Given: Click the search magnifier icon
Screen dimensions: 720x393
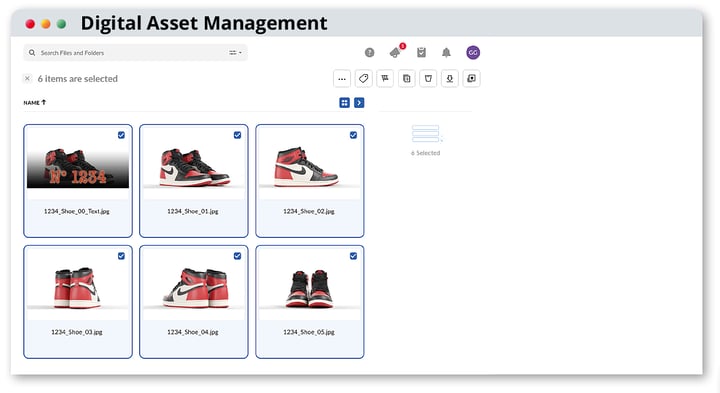Looking at the screenshot, I should click(32, 53).
